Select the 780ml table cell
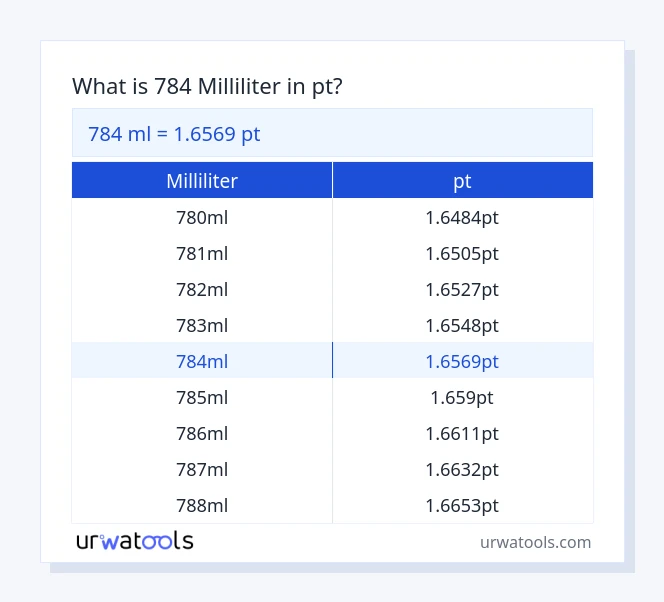Viewport: 664px width, 602px height. (202, 217)
